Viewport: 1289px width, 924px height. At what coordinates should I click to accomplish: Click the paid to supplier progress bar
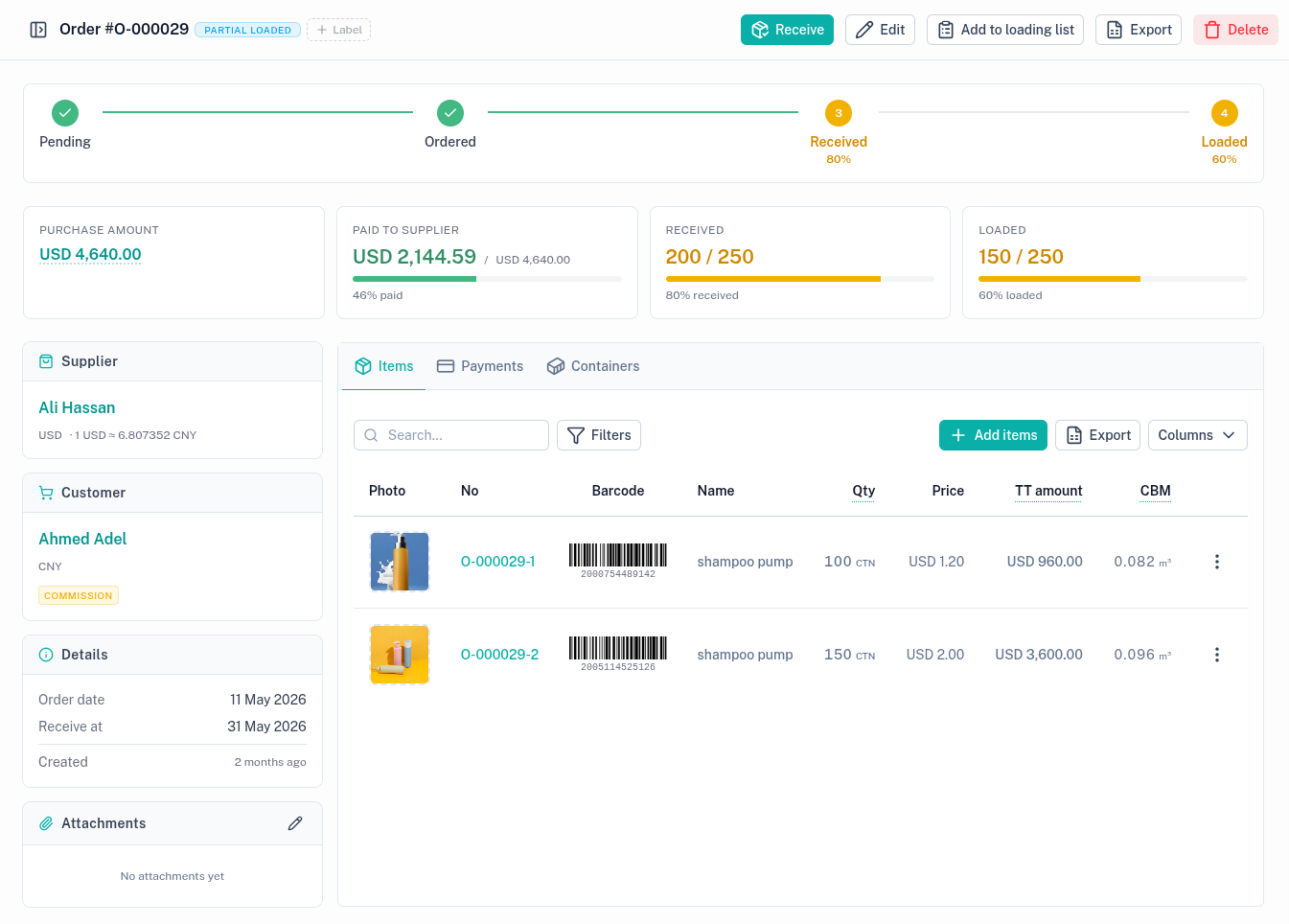[x=487, y=279]
